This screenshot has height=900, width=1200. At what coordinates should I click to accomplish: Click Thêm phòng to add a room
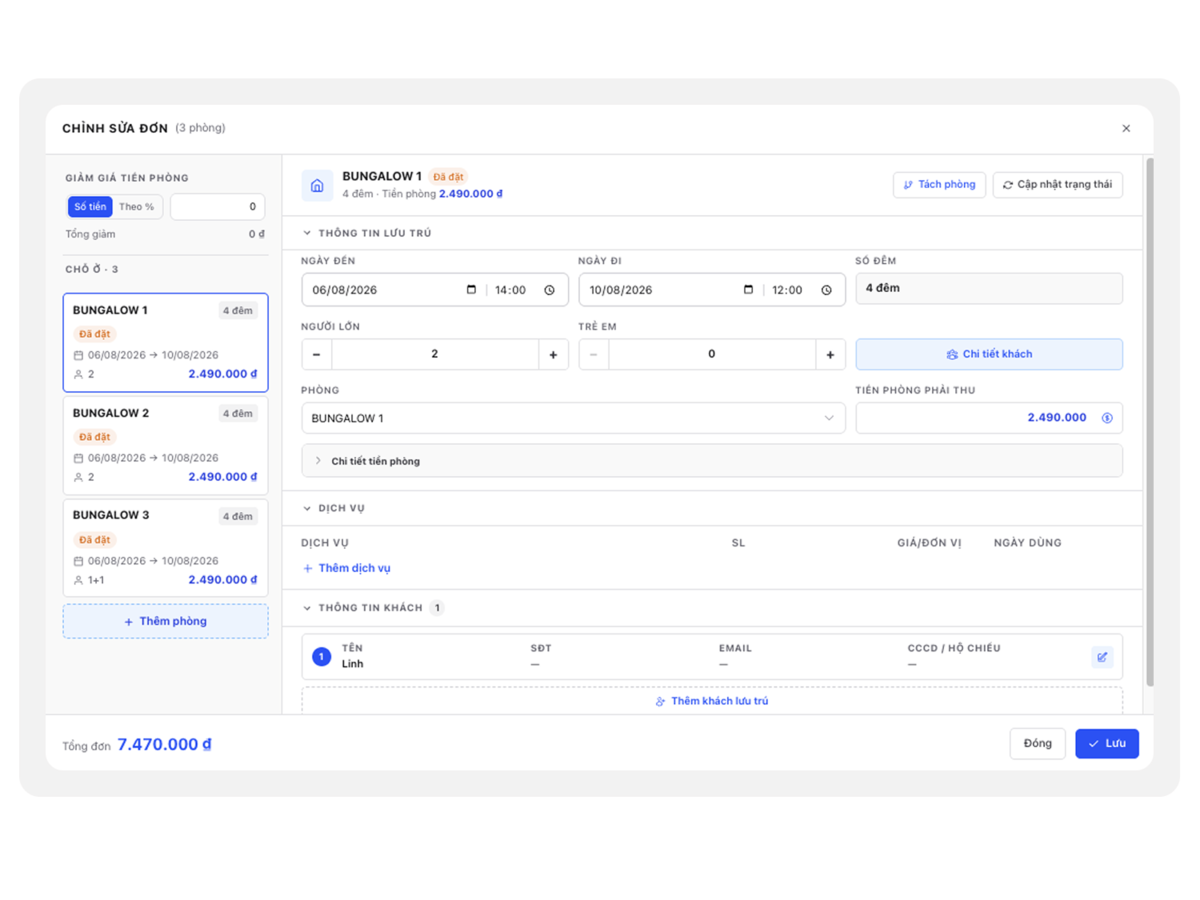point(166,621)
